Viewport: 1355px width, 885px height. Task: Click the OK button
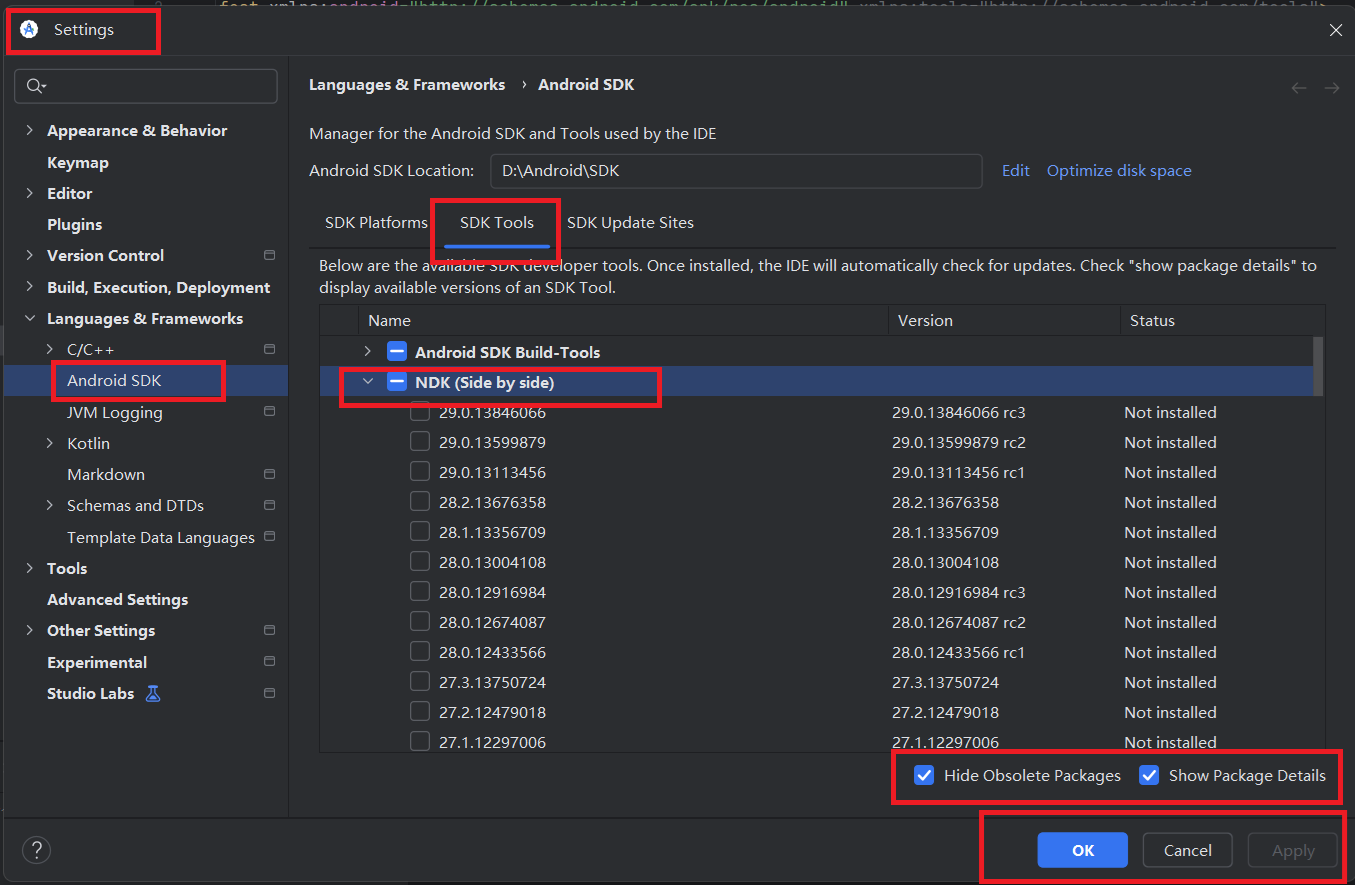coord(1083,850)
